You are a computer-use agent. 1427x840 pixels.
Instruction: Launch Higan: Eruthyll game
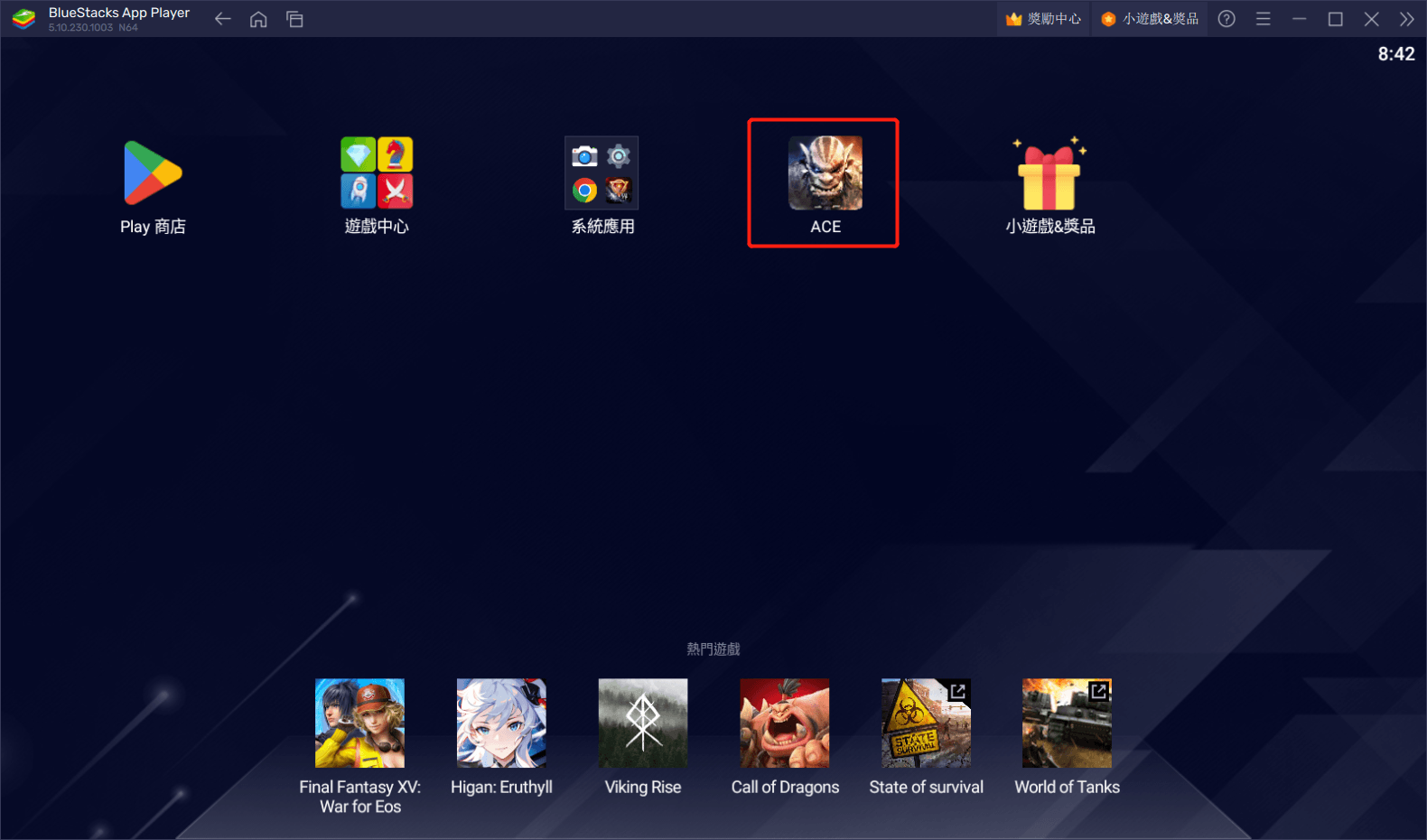[x=501, y=723]
